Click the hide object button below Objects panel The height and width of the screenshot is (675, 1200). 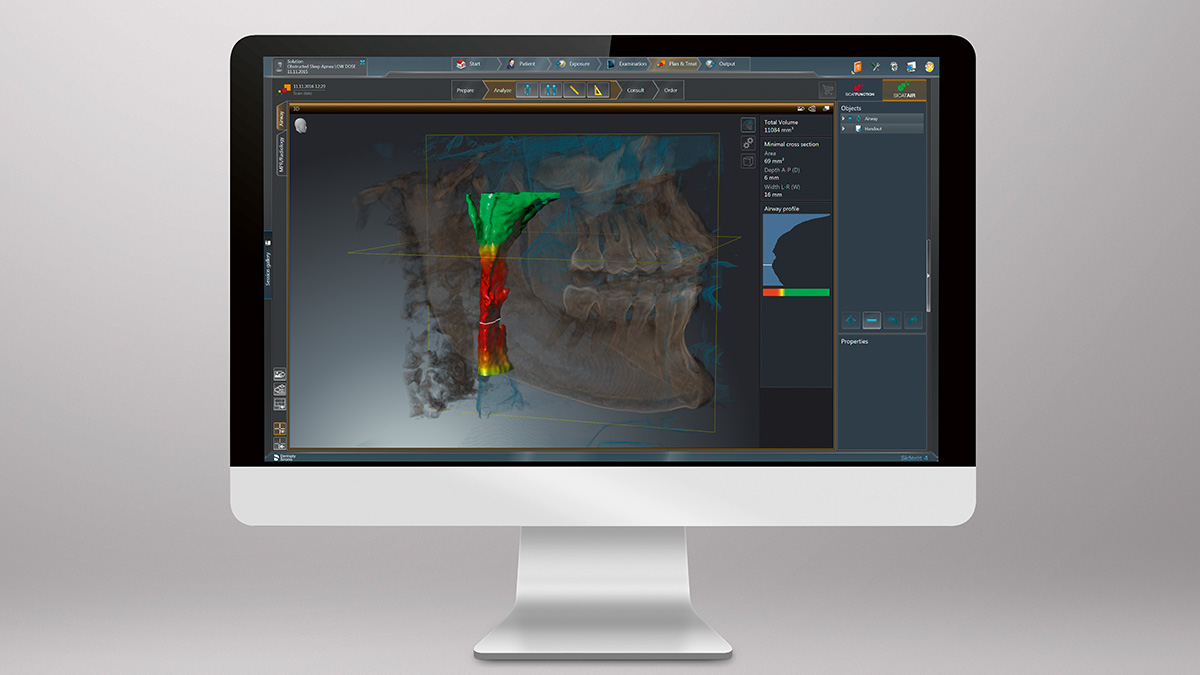coord(873,320)
